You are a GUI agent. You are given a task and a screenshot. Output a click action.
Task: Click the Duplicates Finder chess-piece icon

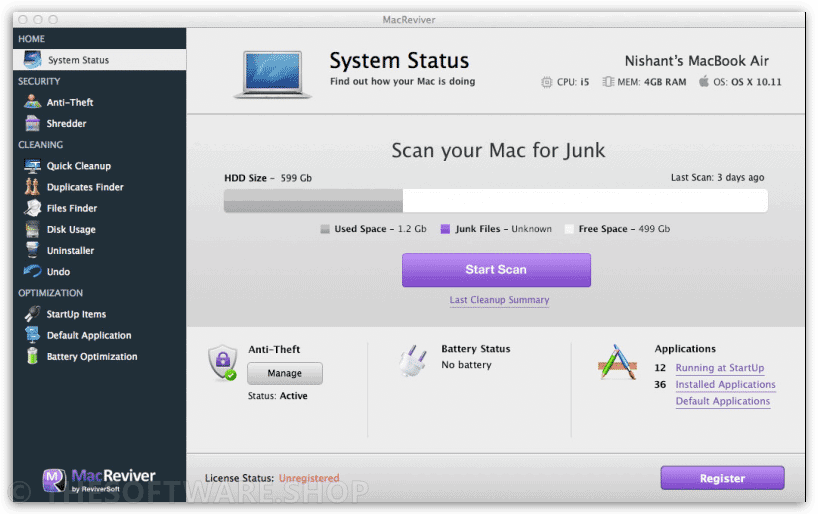[32, 186]
